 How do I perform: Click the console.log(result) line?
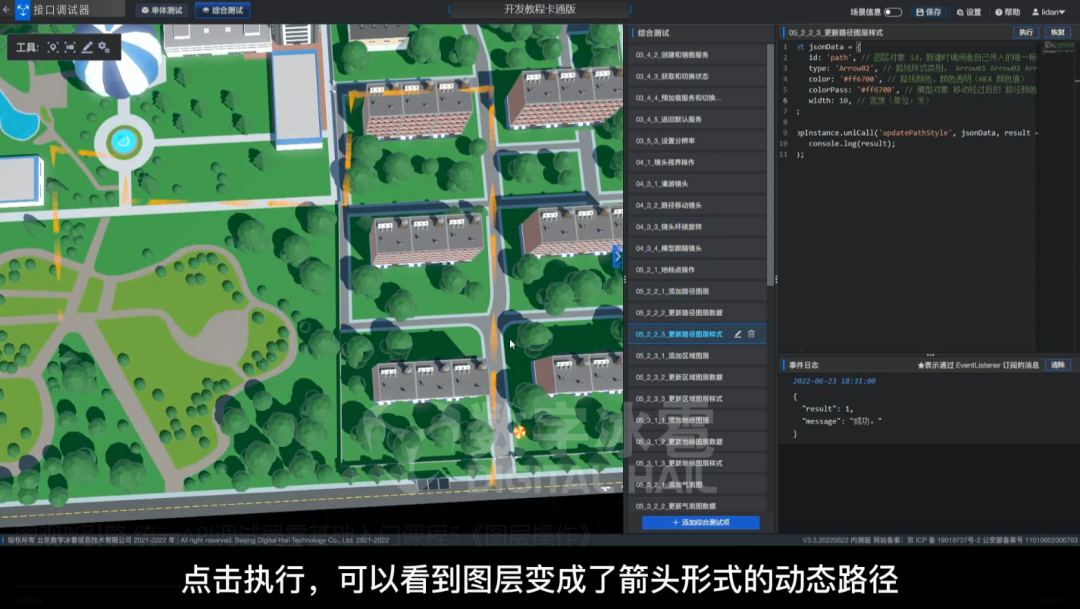[x=851, y=144]
